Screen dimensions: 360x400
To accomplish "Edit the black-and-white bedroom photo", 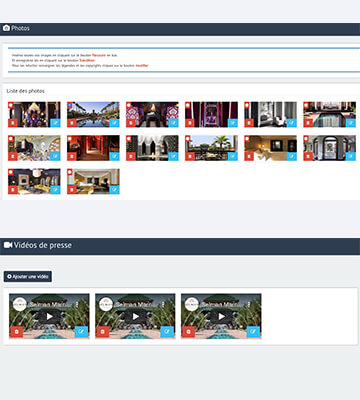I will click(x=292, y=123).
